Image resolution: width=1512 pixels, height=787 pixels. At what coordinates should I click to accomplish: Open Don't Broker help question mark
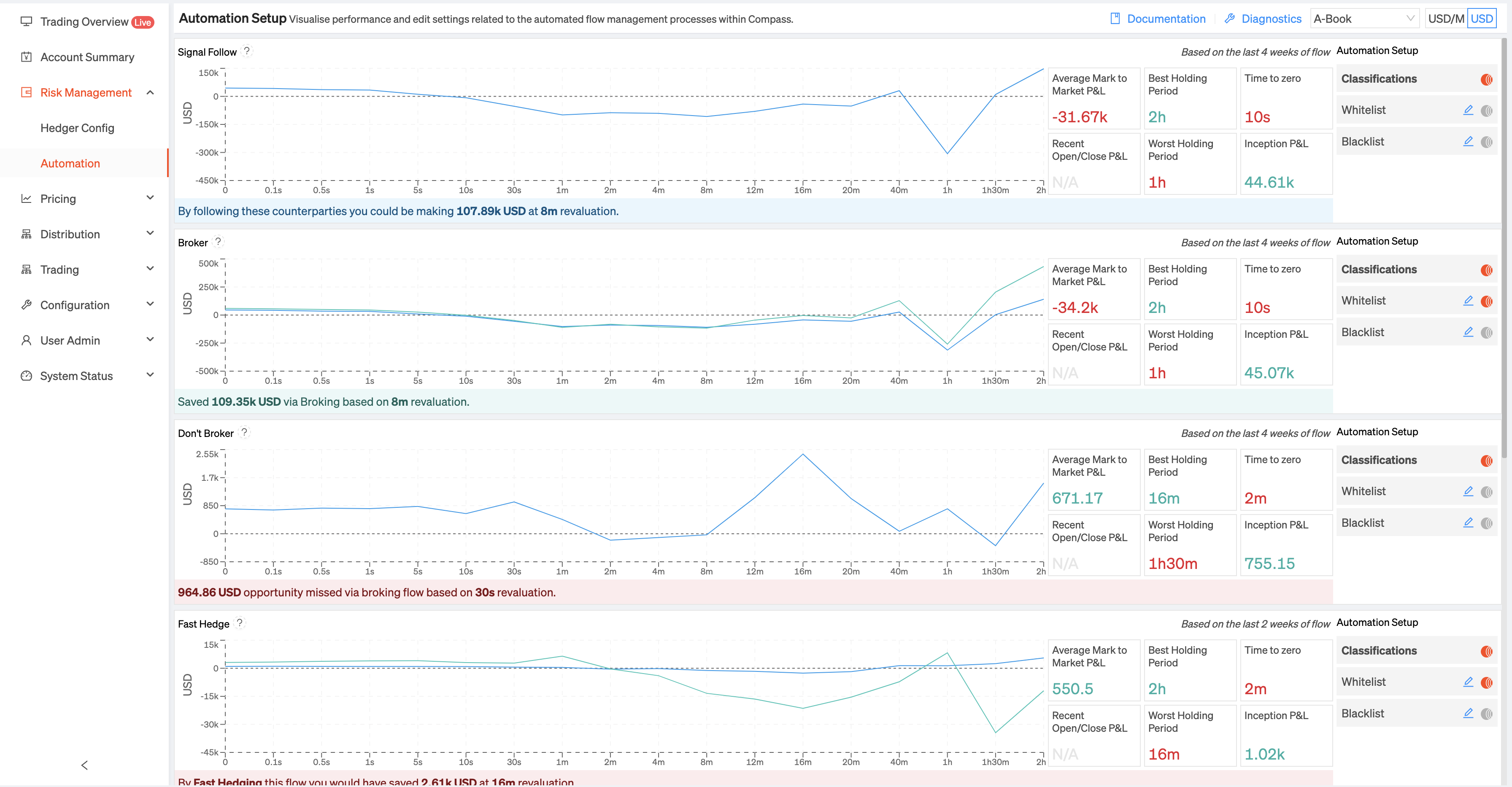tap(244, 433)
